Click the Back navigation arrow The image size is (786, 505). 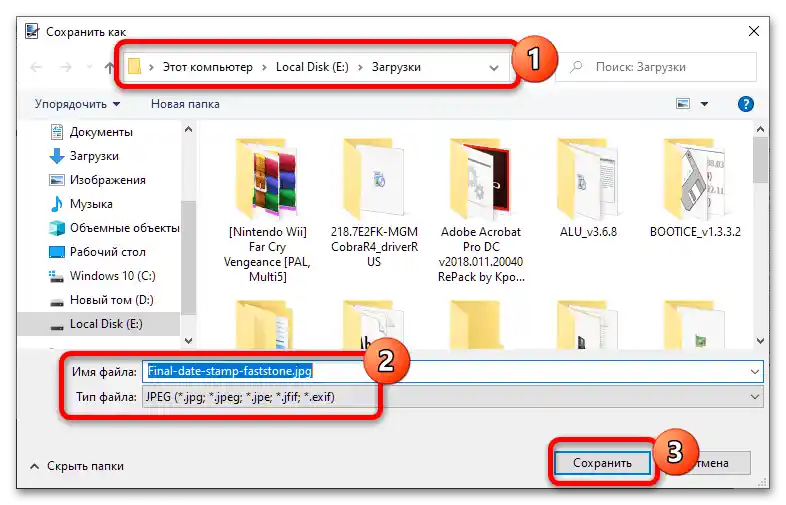tap(36, 67)
